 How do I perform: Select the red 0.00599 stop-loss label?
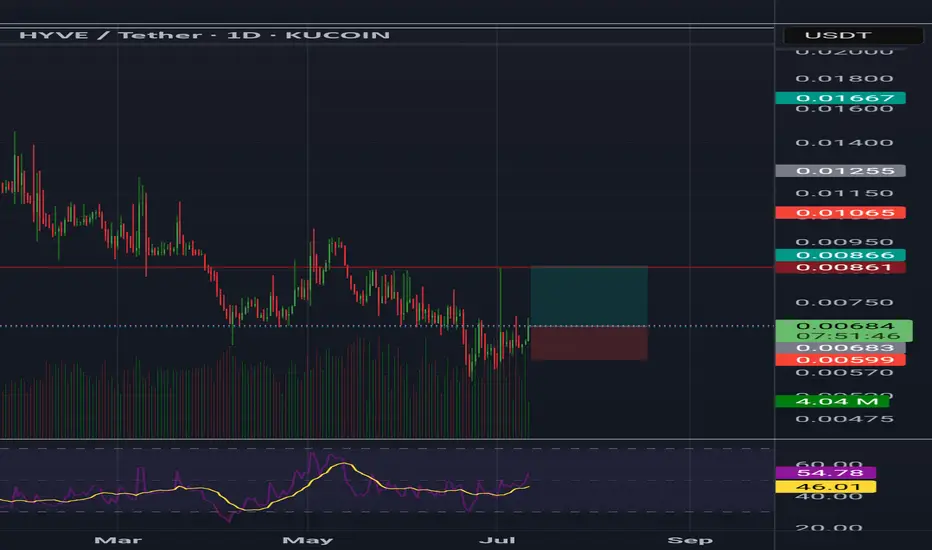point(840,360)
